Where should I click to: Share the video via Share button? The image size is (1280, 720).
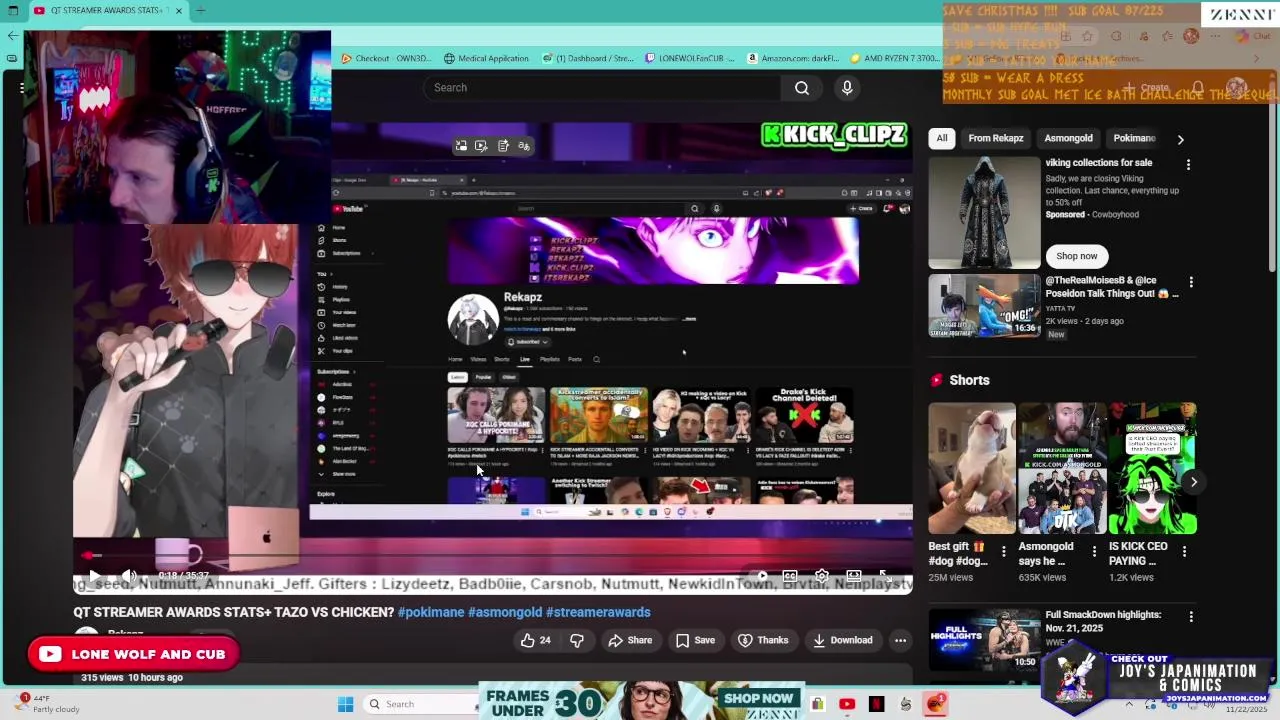click(630, 640)
